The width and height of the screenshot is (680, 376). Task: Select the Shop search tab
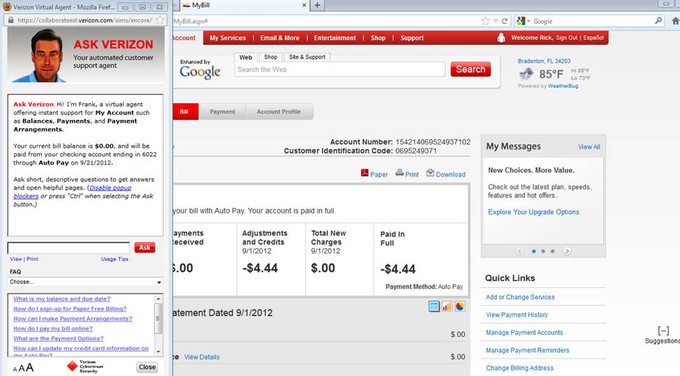click(x=271, y=57)
